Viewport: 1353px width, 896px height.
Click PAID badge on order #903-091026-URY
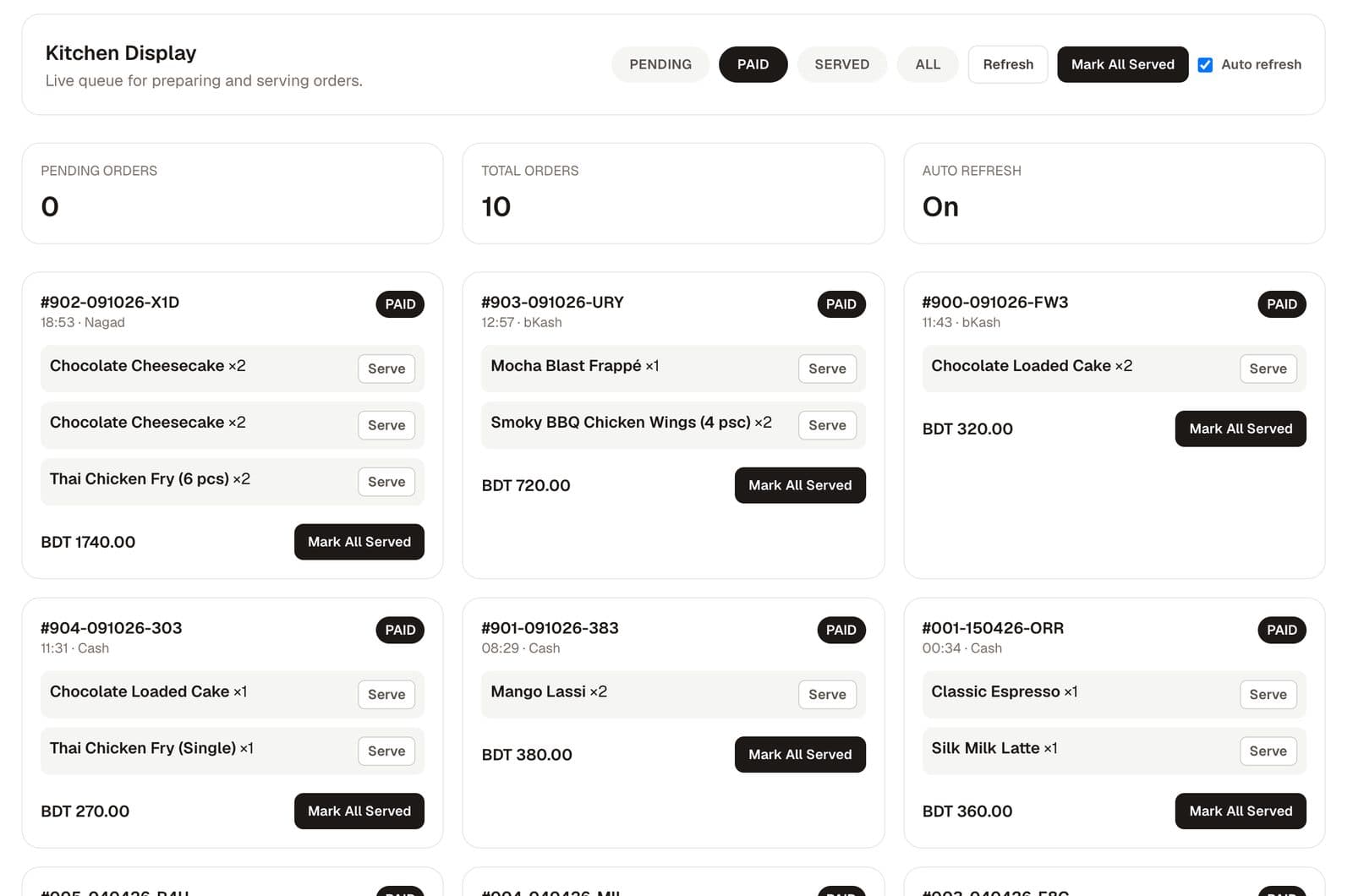click(841, 304)
